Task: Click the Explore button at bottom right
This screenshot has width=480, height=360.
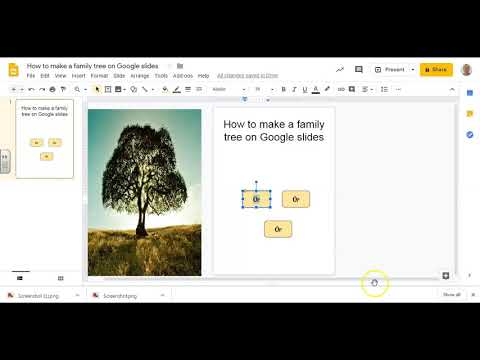Action: click(x=446, y=276)
